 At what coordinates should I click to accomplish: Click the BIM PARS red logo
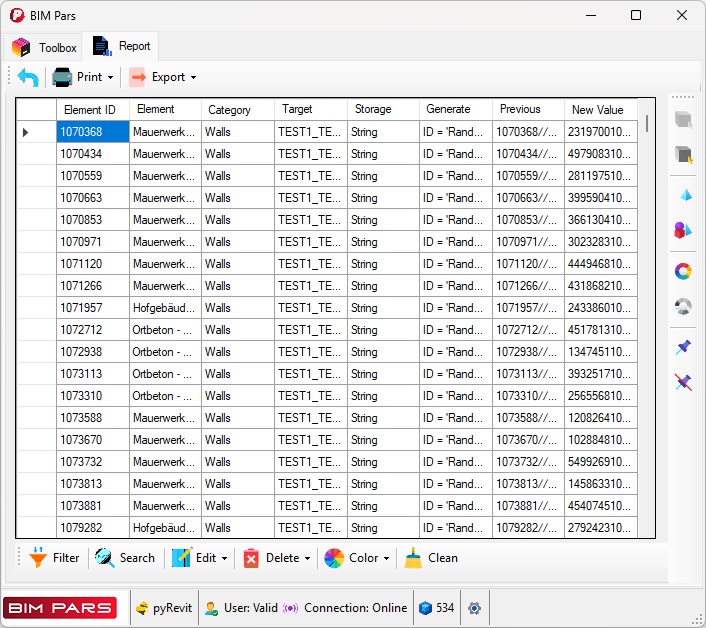[60, 608]
